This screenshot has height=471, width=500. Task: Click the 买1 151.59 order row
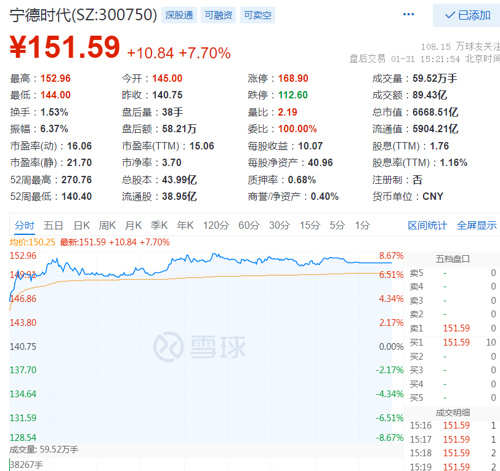(453, 343)
